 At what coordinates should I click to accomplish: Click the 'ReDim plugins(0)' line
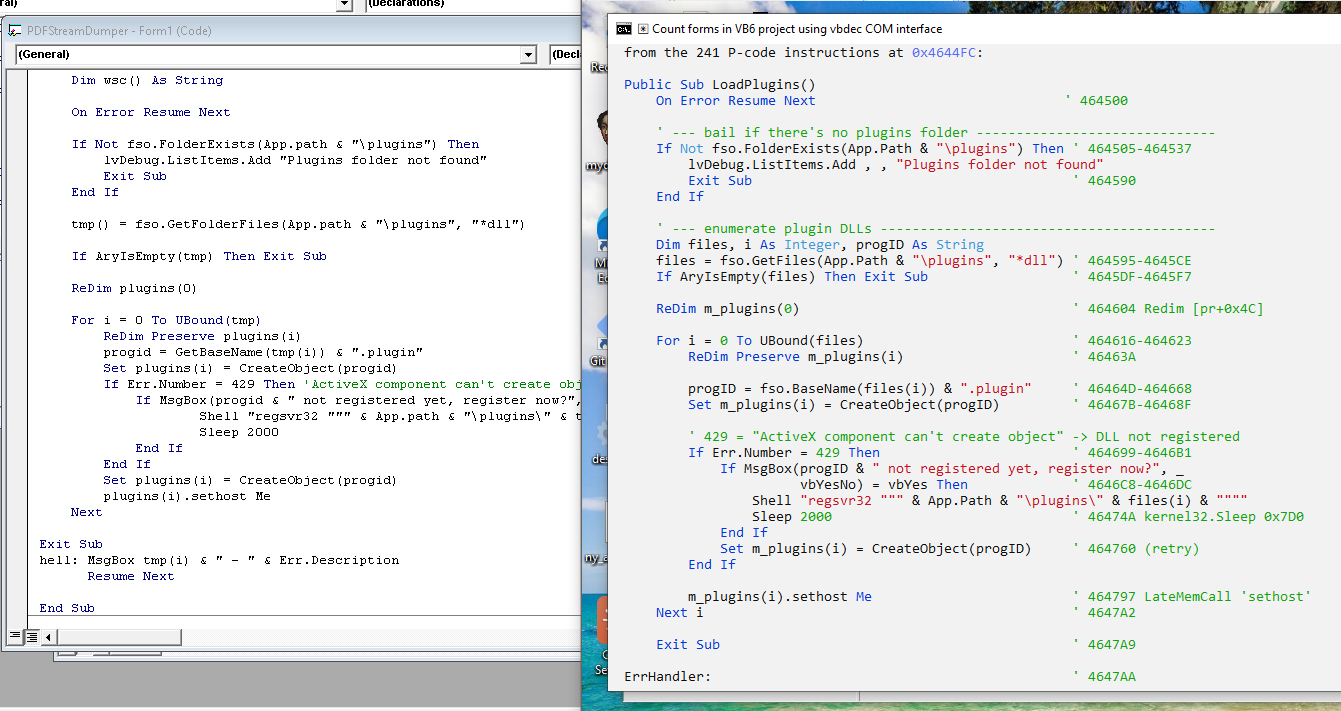(134, 288)
